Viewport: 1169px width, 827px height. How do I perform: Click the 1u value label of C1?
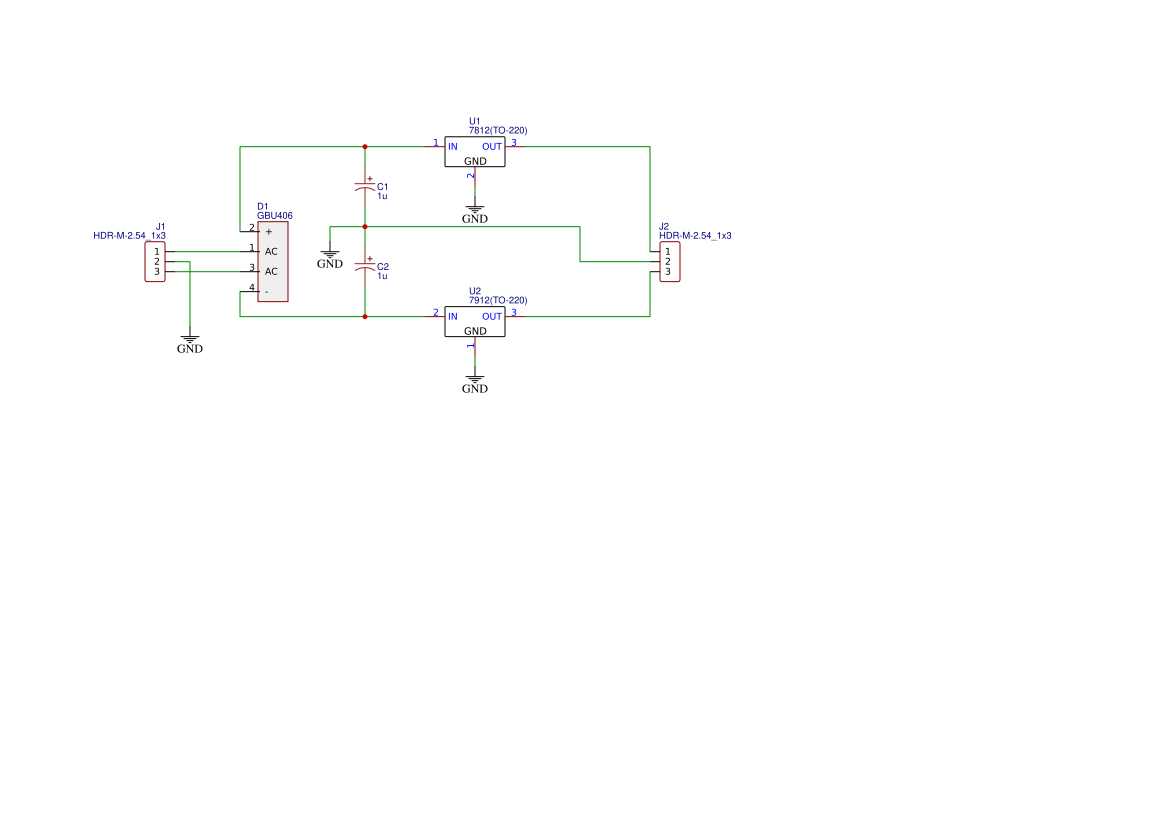click(380, 197)
